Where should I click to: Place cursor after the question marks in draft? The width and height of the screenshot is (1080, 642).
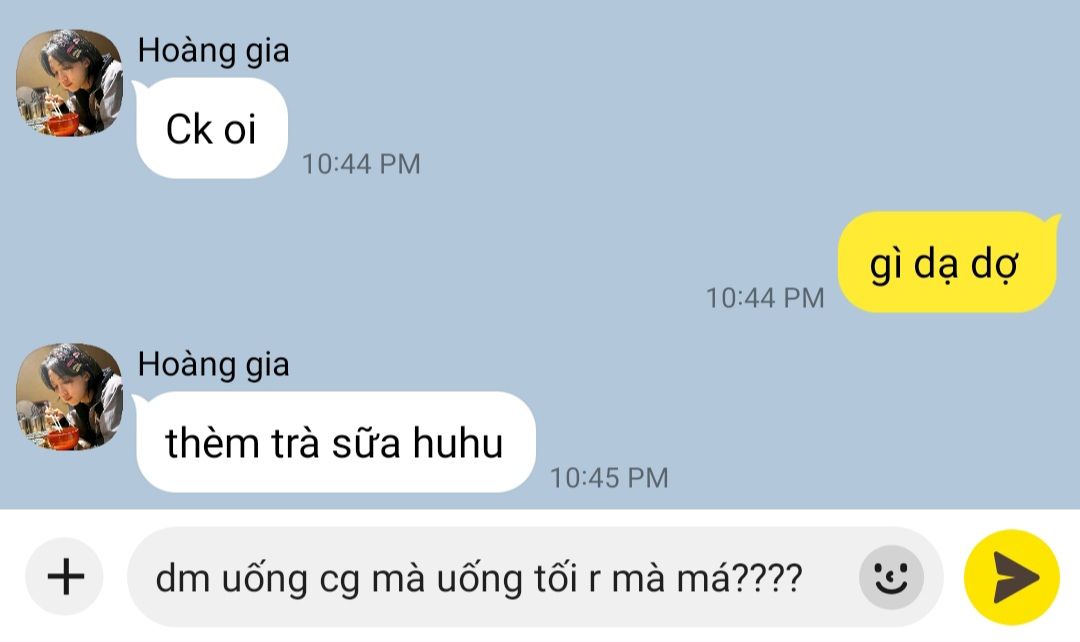pos(804,577)
